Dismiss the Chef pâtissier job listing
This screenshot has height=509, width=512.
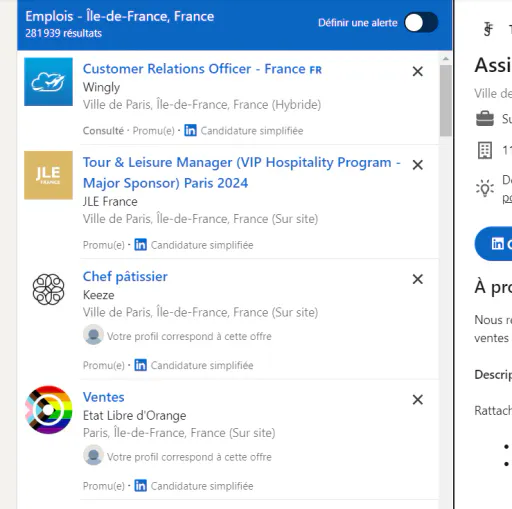418,279
